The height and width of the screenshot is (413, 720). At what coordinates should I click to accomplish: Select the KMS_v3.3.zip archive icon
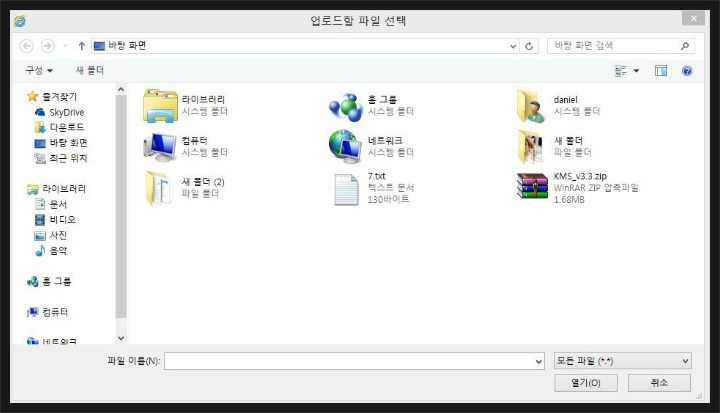pos(532,186)
